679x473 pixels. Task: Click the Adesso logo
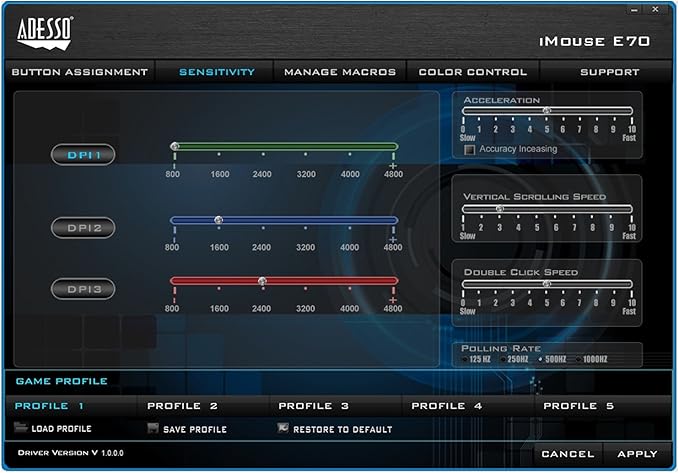(45, 33)
